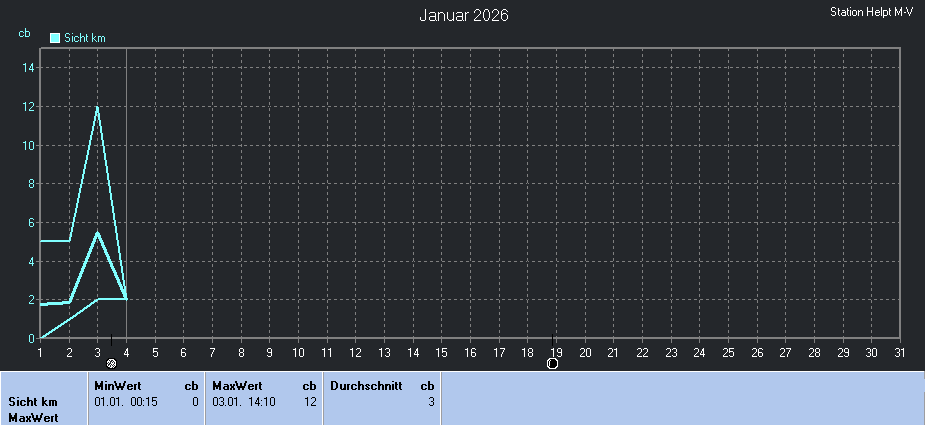
Task: Select the MinWert column header
Action: [118, 385]
